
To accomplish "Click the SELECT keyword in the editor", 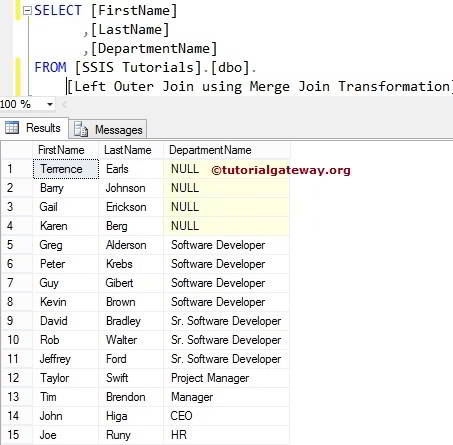I will [x=58, y=10].
